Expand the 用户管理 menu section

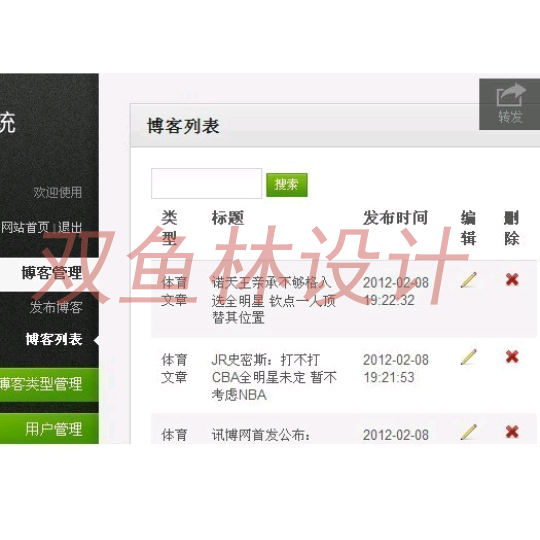point(49,429)
